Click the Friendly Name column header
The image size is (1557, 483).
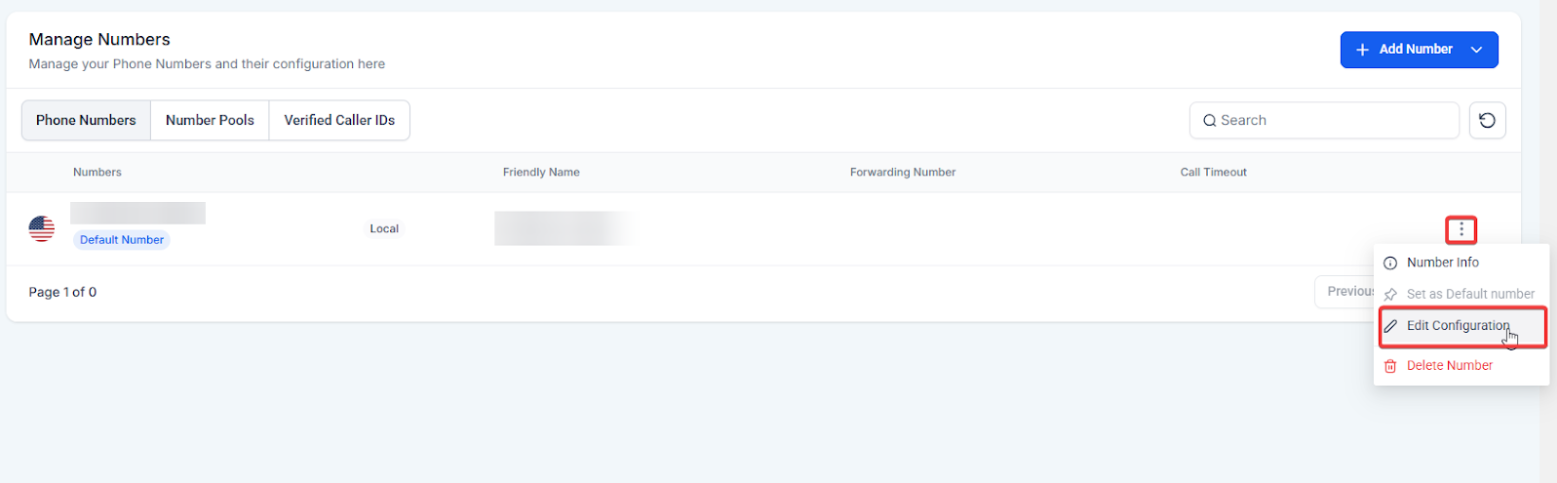[541, 172]
